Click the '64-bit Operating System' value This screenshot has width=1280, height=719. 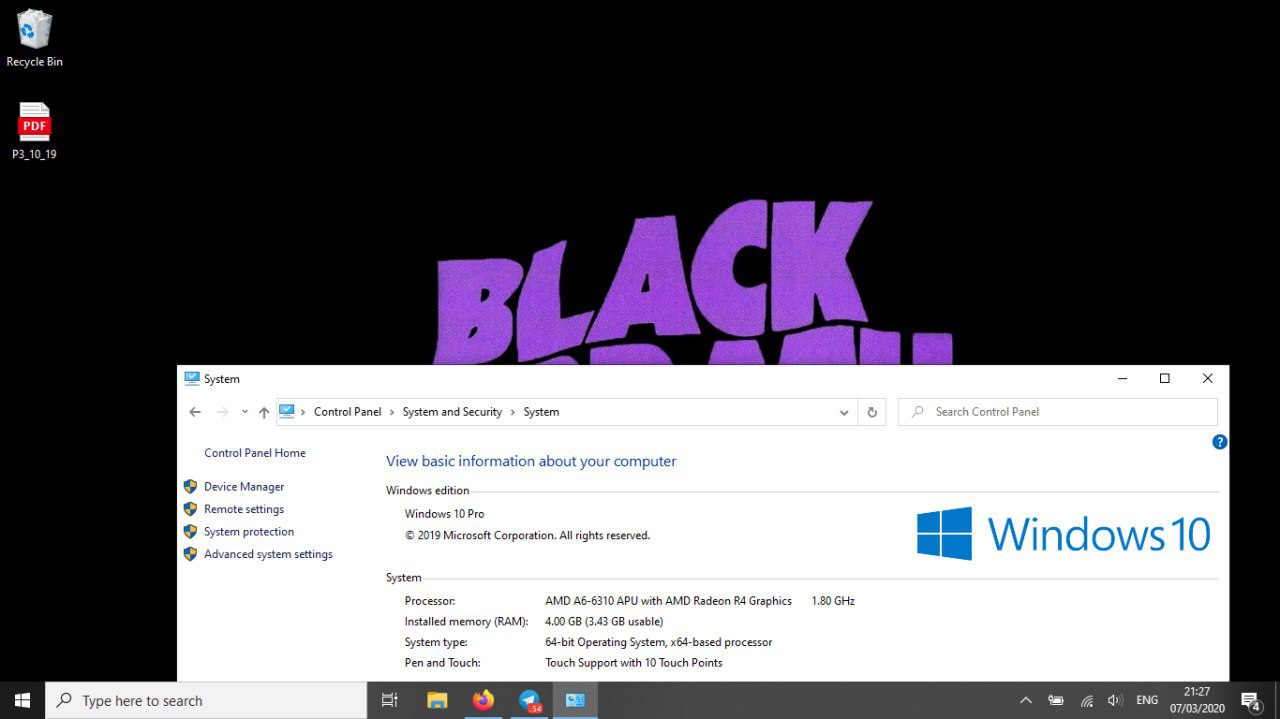point(658,642)
